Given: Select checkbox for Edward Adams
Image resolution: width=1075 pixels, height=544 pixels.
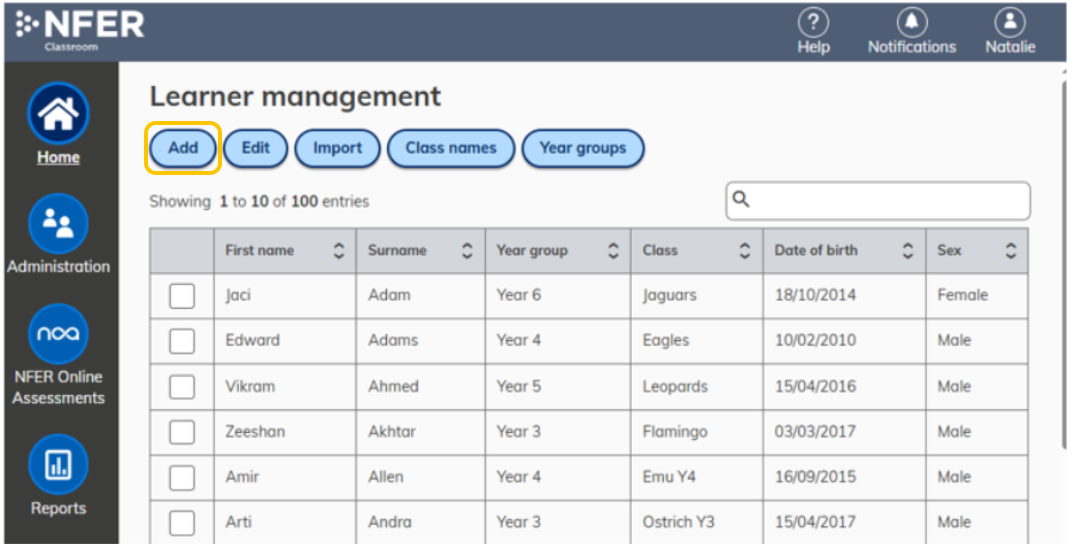Looking at the screenshot, I should coord(182,341).
